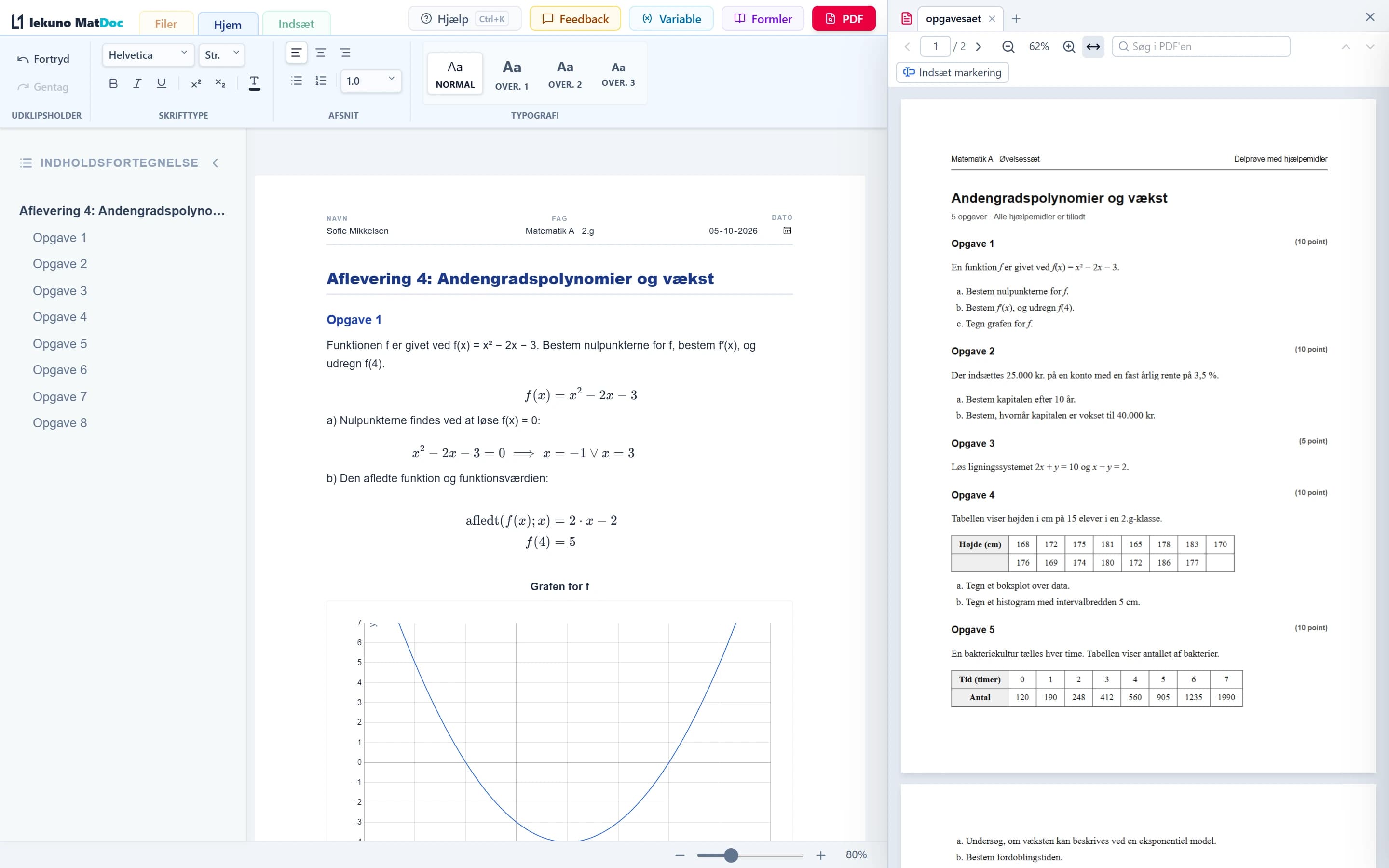Apply superscript formatting

[x=196, y=84]
